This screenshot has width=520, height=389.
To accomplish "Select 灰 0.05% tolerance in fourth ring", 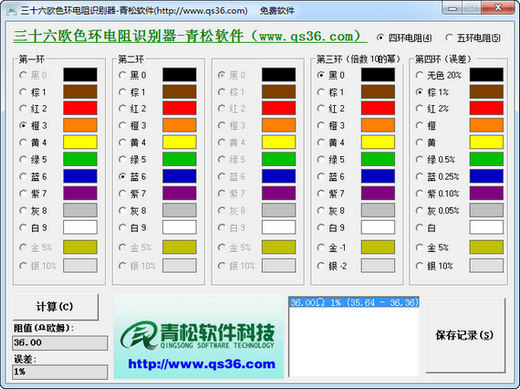I will (437, 211).
